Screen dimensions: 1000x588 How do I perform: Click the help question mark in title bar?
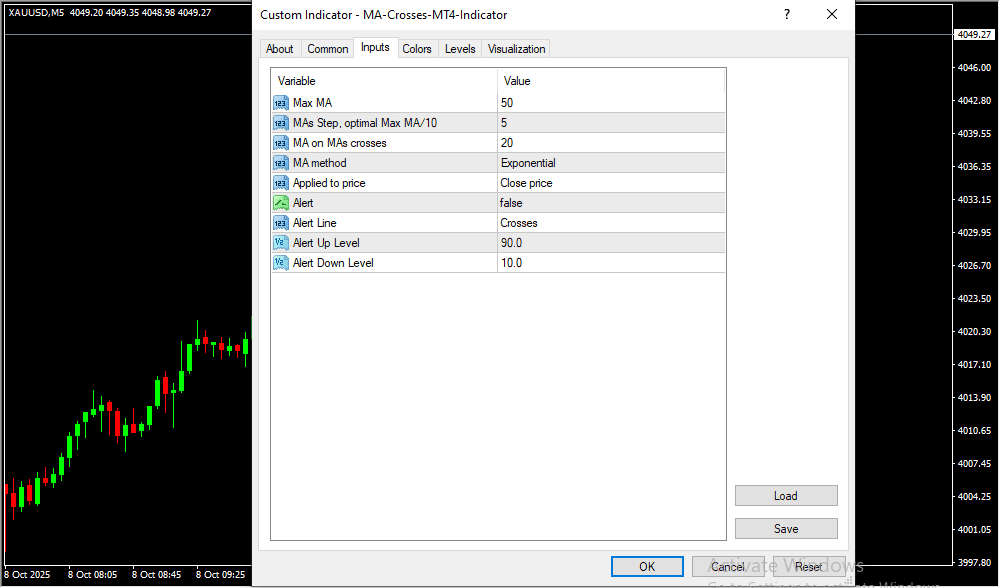pyautogui.click(x=787, y=14)
